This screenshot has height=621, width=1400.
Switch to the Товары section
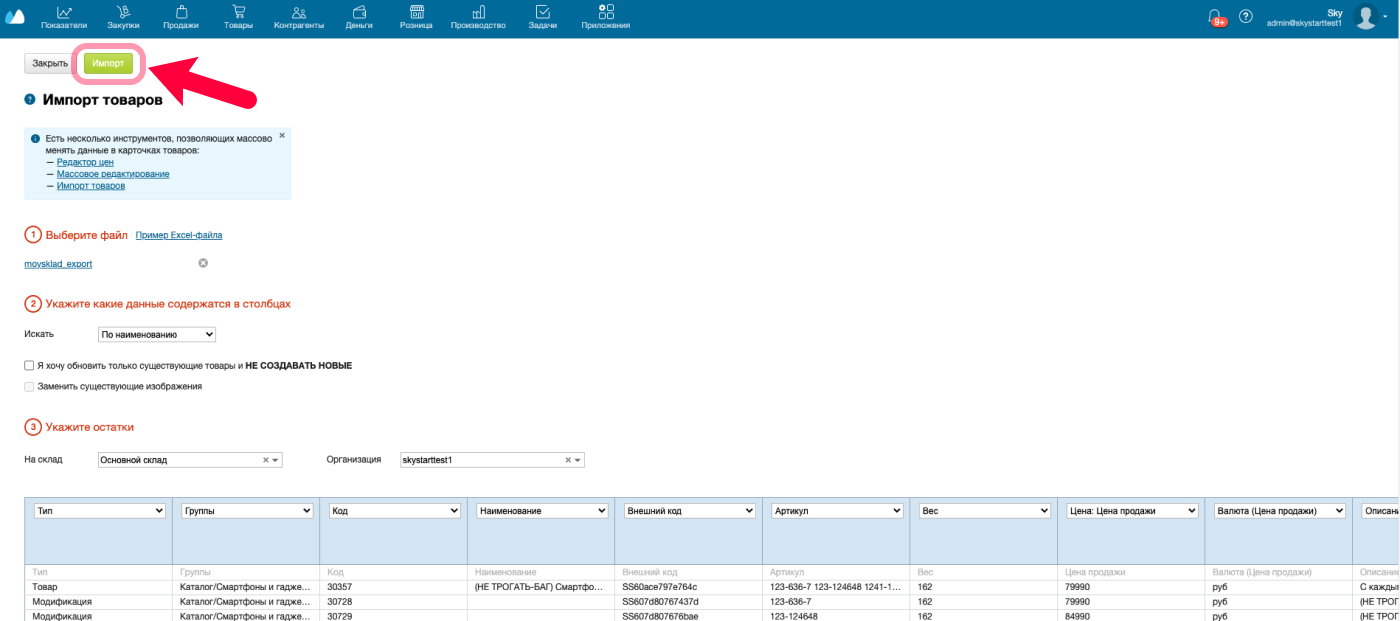(239, 17)
